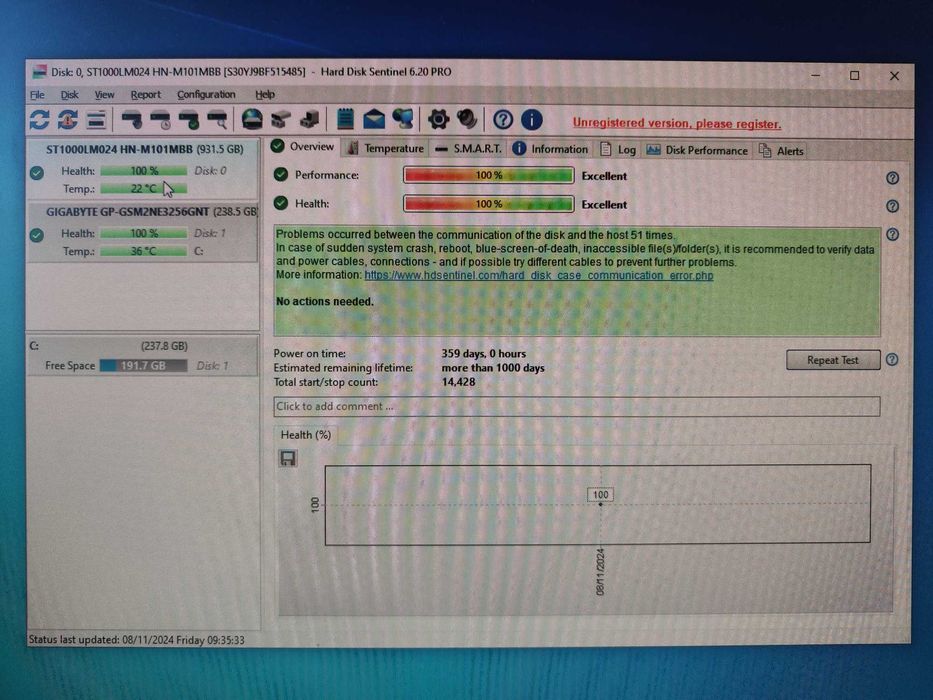Click the stacked lines toolbar icon
The width and height of the screenshot is (933, 700).
point(96,120)
